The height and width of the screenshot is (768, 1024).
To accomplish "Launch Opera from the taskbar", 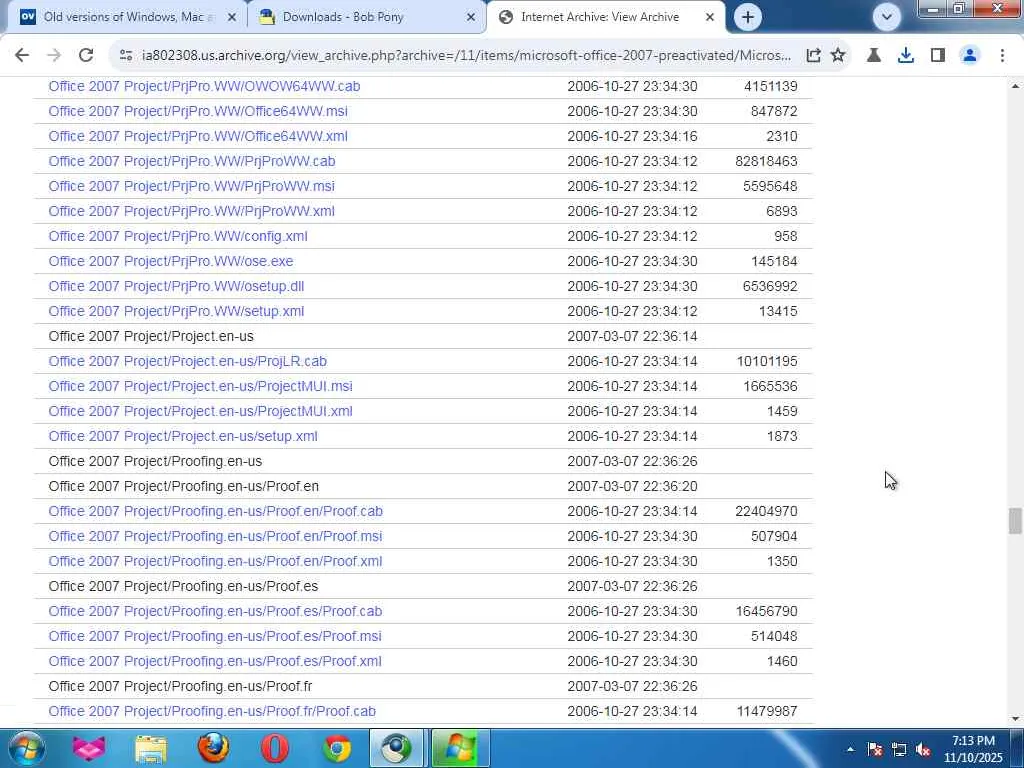I will [x=275, y=748].
